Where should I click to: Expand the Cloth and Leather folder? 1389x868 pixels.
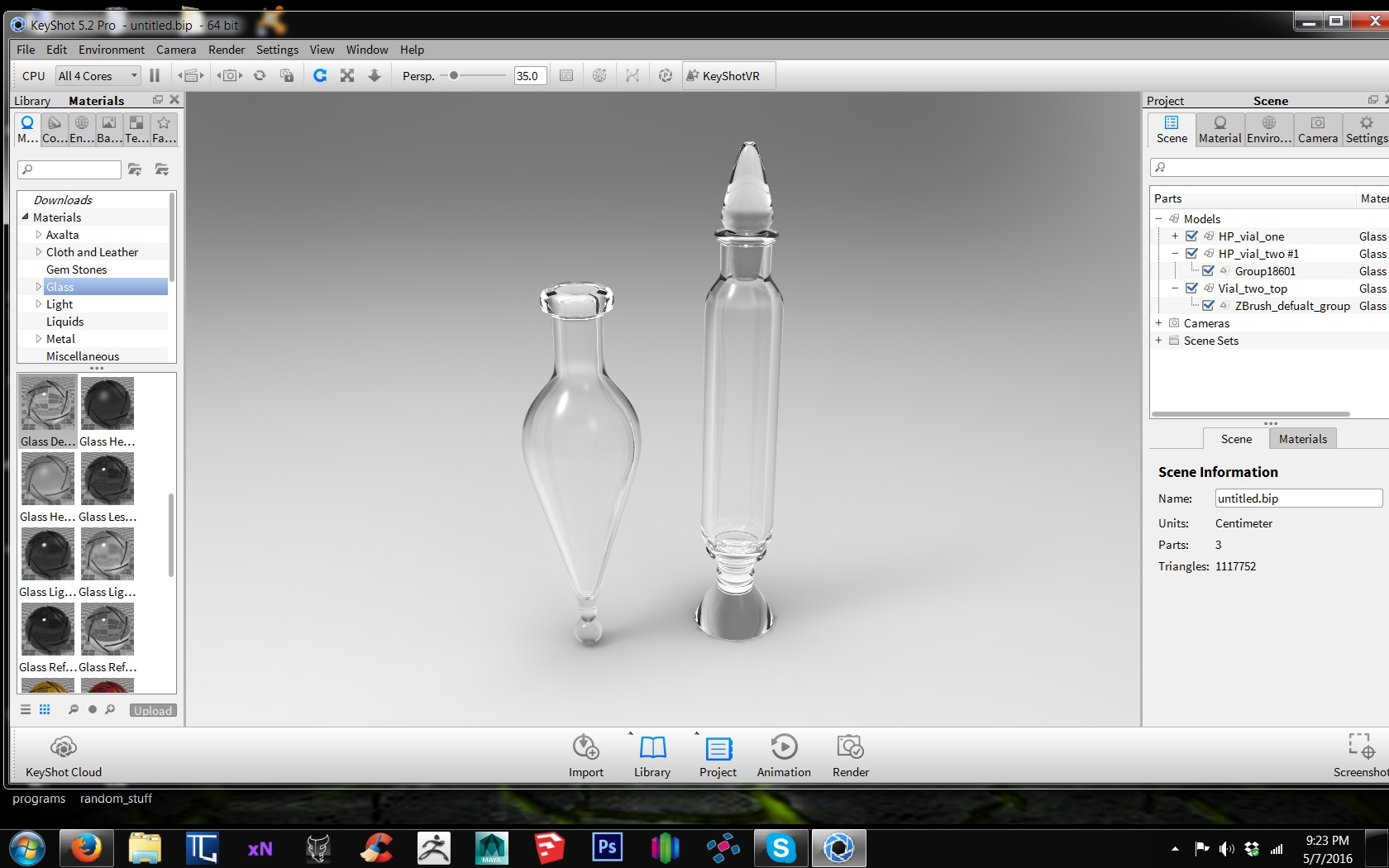coord(38,252)
